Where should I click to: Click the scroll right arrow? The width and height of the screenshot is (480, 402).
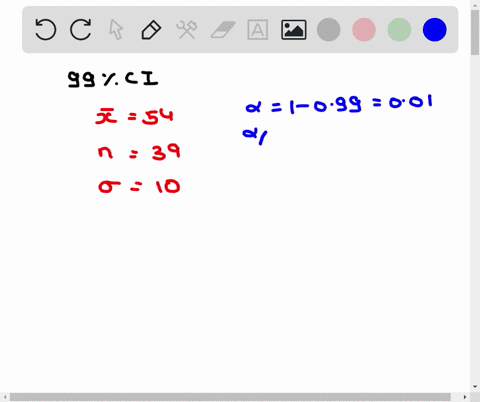tap(465, 397)
